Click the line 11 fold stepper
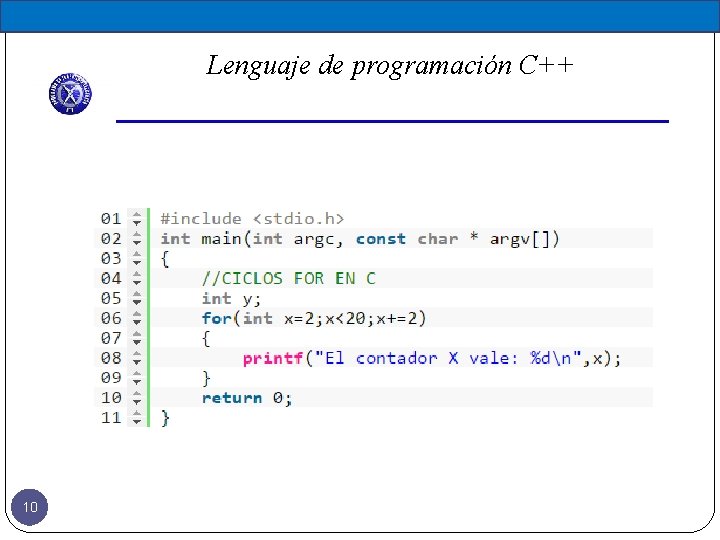 137,417
